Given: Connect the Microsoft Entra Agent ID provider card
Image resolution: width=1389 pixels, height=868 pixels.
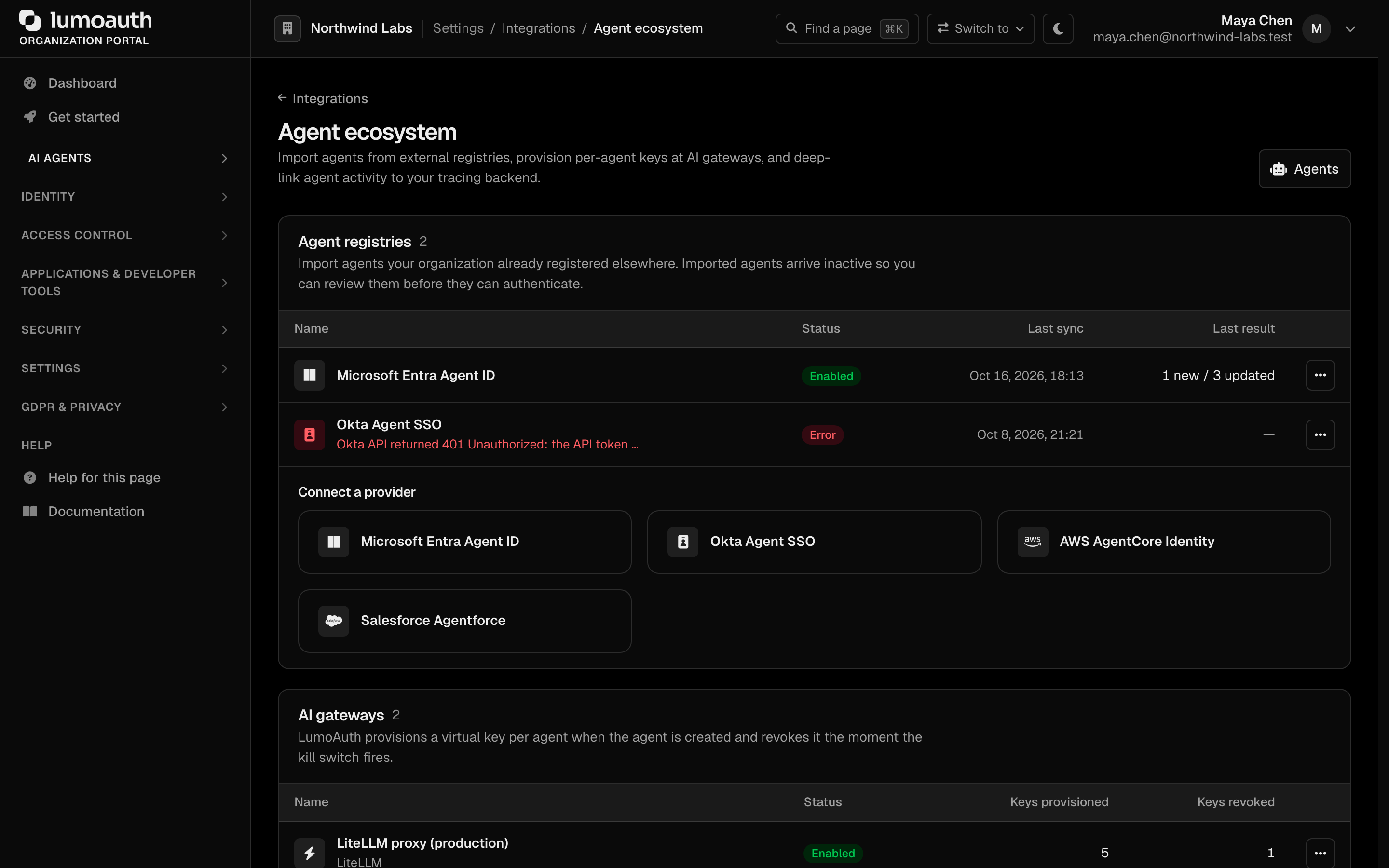Looking at the screenshot, I should tap(464, 542).
